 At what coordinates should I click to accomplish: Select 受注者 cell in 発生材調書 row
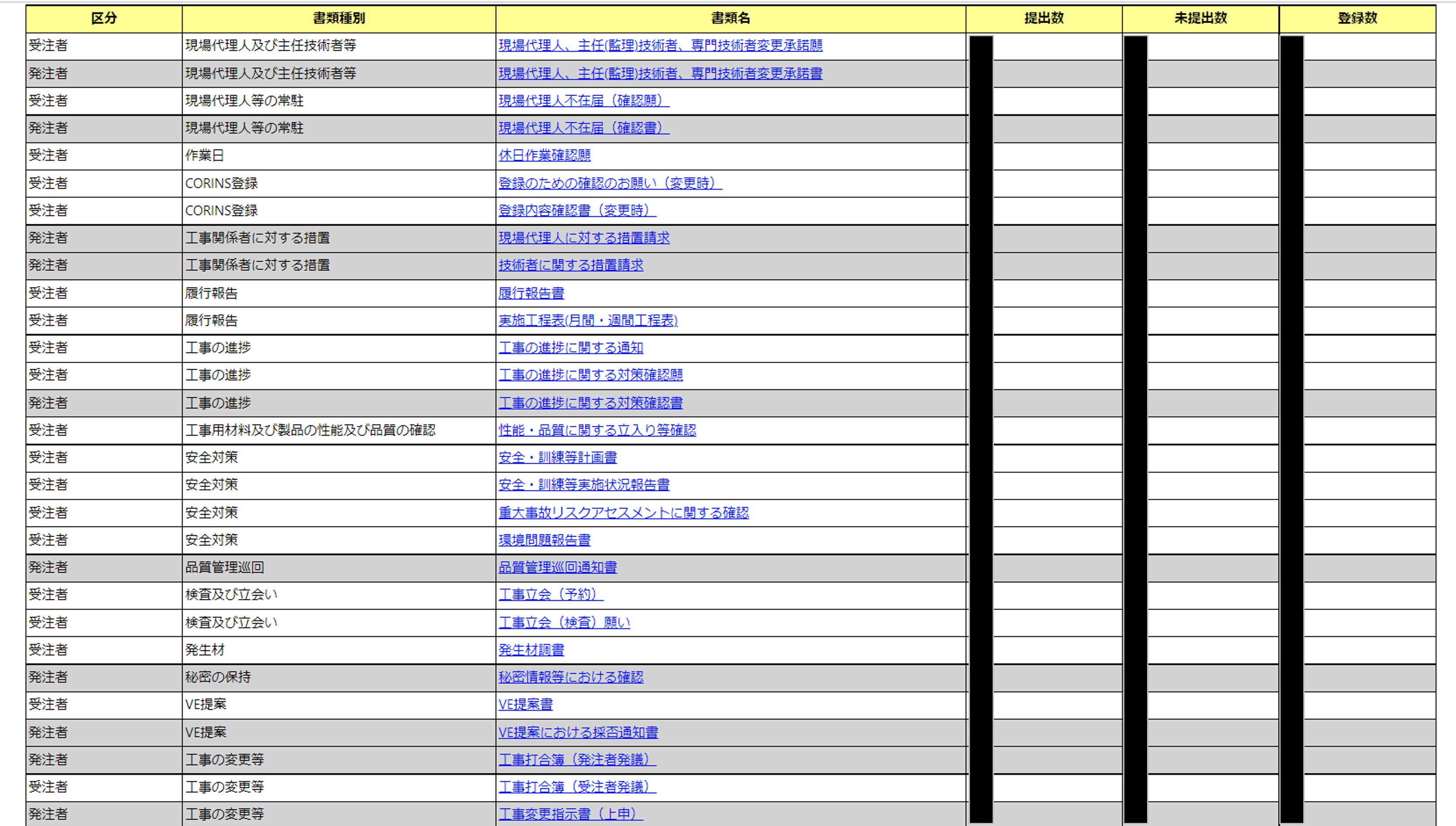pyautogui.click(x=104, y=650)
